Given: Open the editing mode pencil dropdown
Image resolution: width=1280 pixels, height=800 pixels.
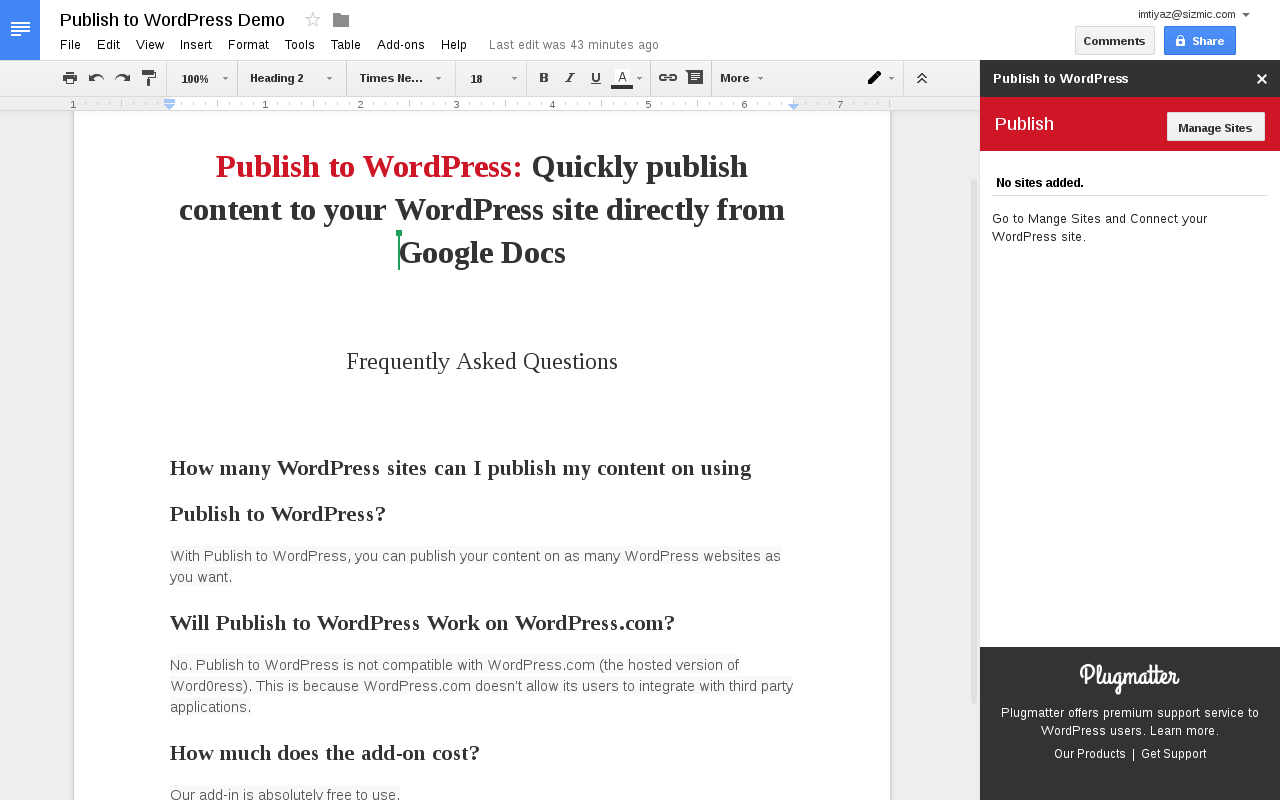Looking at the screenshot, I should [880, 78].
